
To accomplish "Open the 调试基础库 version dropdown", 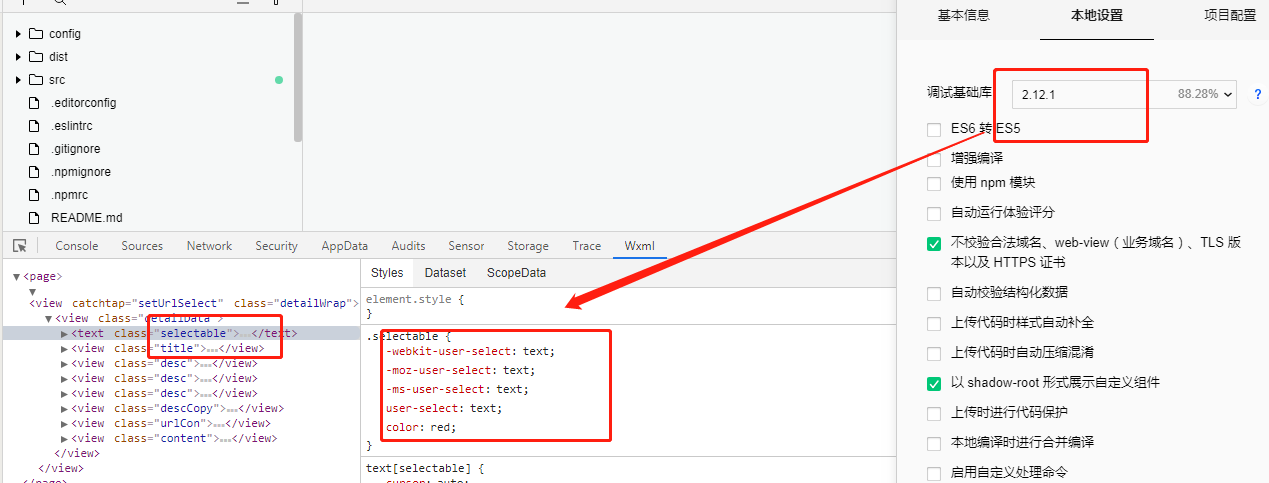I will click(x=1124, y=94).
